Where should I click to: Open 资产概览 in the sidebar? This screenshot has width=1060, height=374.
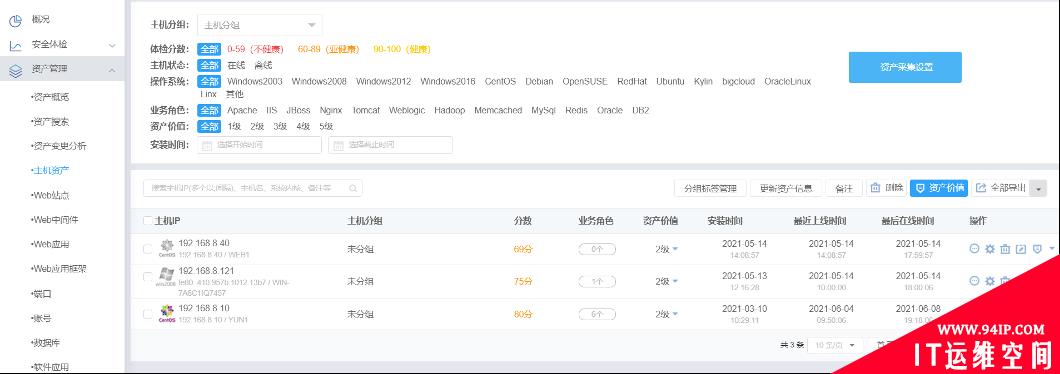pyautogui.click(x=50, y=97)
